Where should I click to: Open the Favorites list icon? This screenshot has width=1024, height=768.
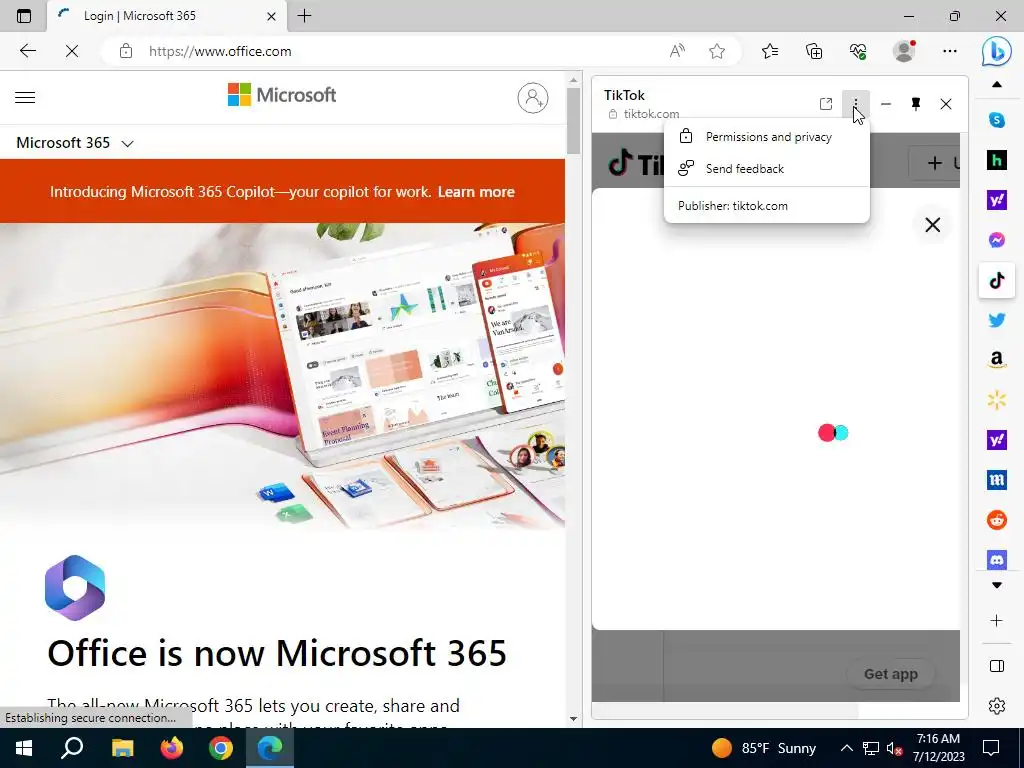coord(770,51)
